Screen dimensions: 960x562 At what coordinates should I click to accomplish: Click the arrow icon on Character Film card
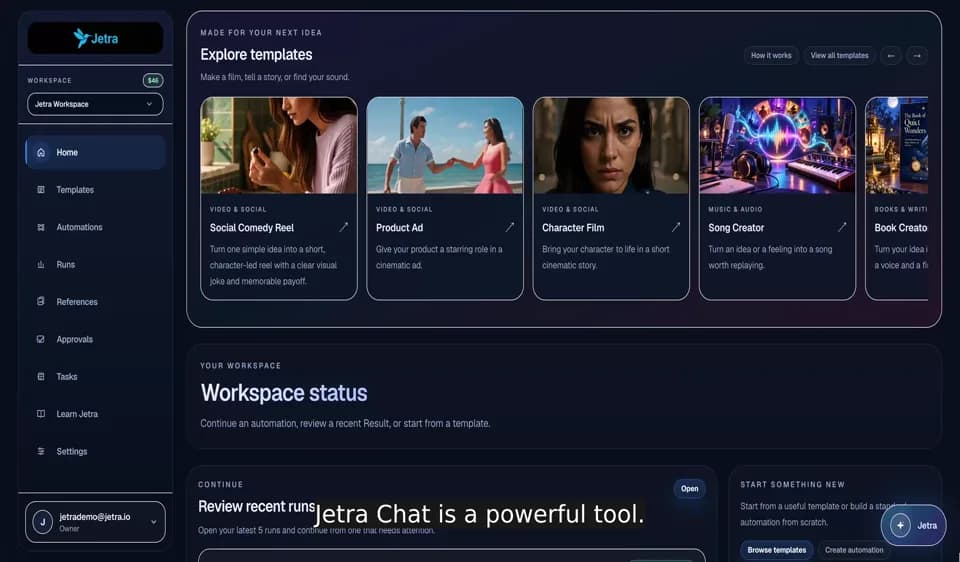pyautogui.click(x=676, y=227)
